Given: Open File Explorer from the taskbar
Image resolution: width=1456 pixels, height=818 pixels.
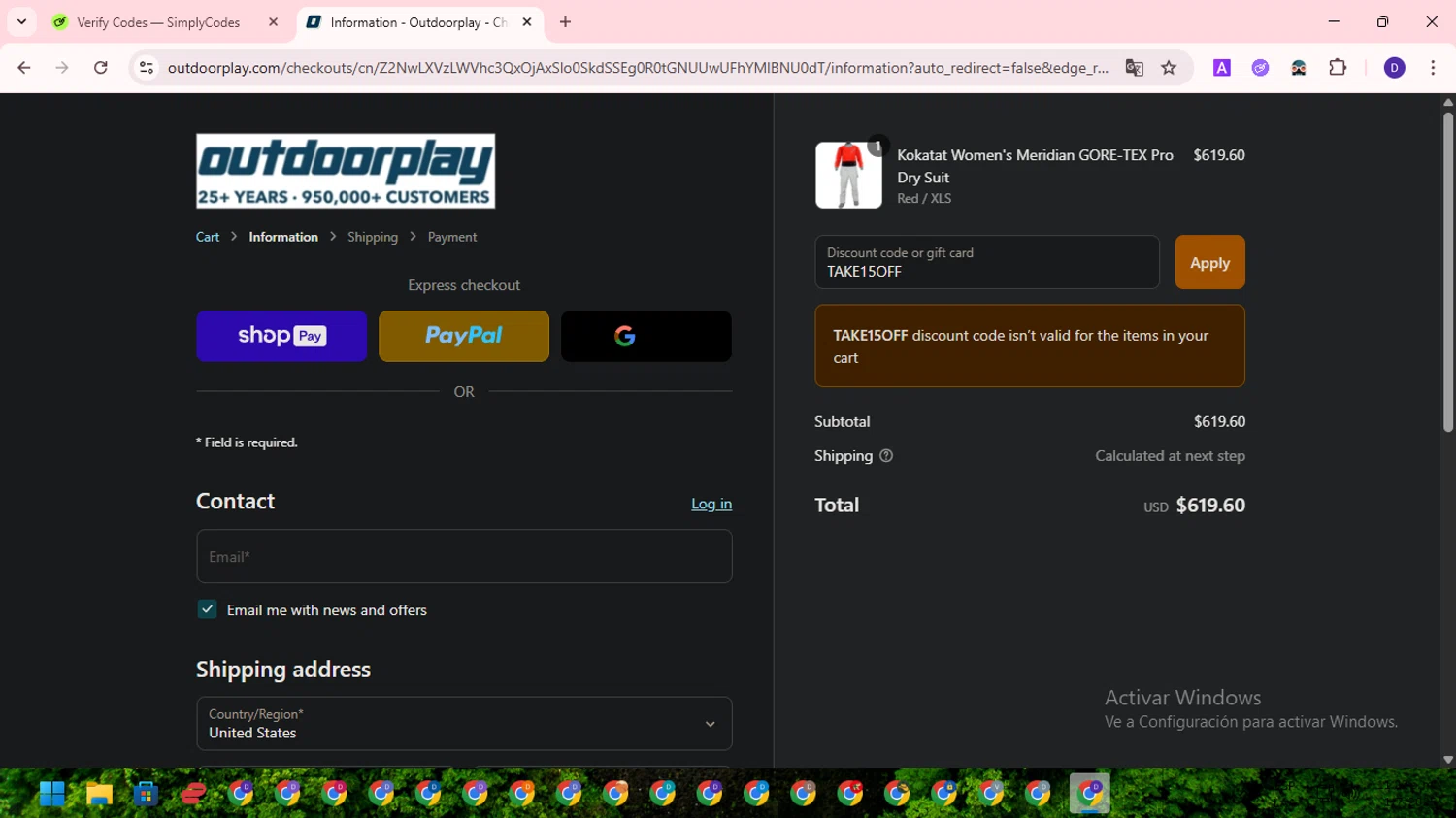Looking at the screenshot, I should click(99, 794).
